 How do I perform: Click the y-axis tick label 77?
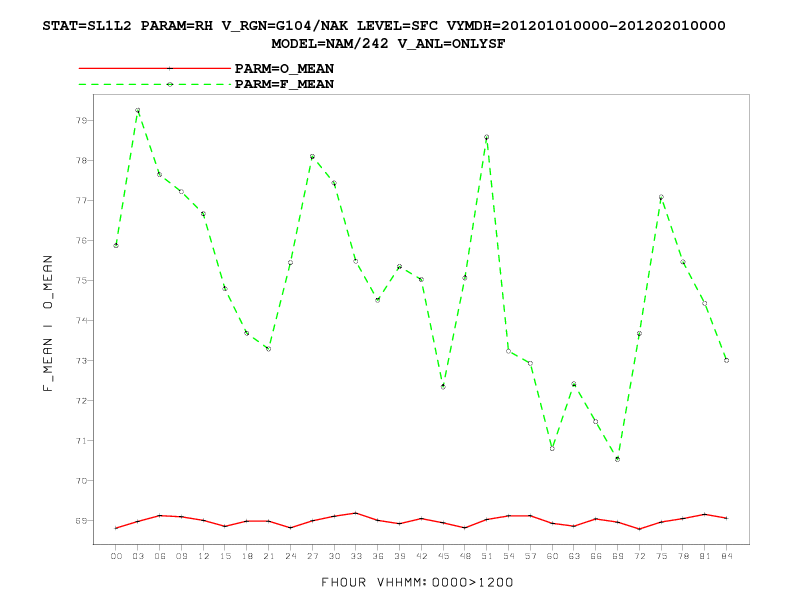[81, 200]
